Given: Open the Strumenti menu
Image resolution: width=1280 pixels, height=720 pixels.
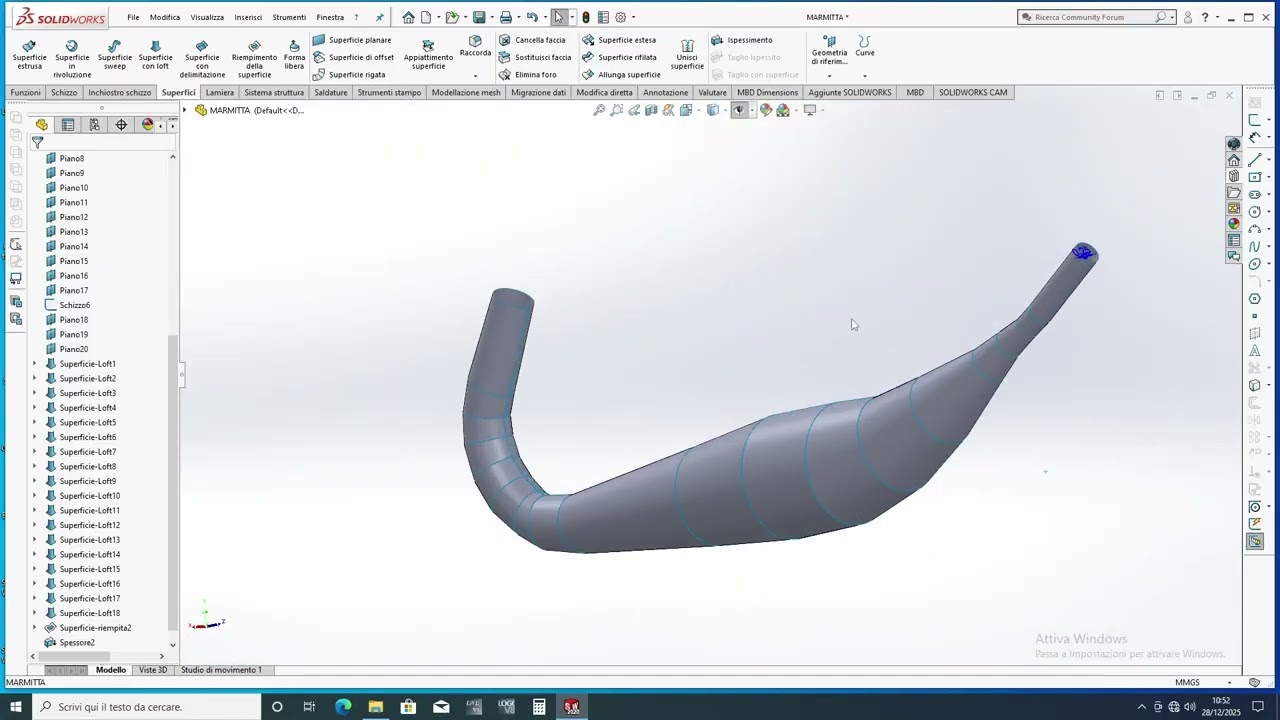Looking at the screenshot, I should 289,17.
